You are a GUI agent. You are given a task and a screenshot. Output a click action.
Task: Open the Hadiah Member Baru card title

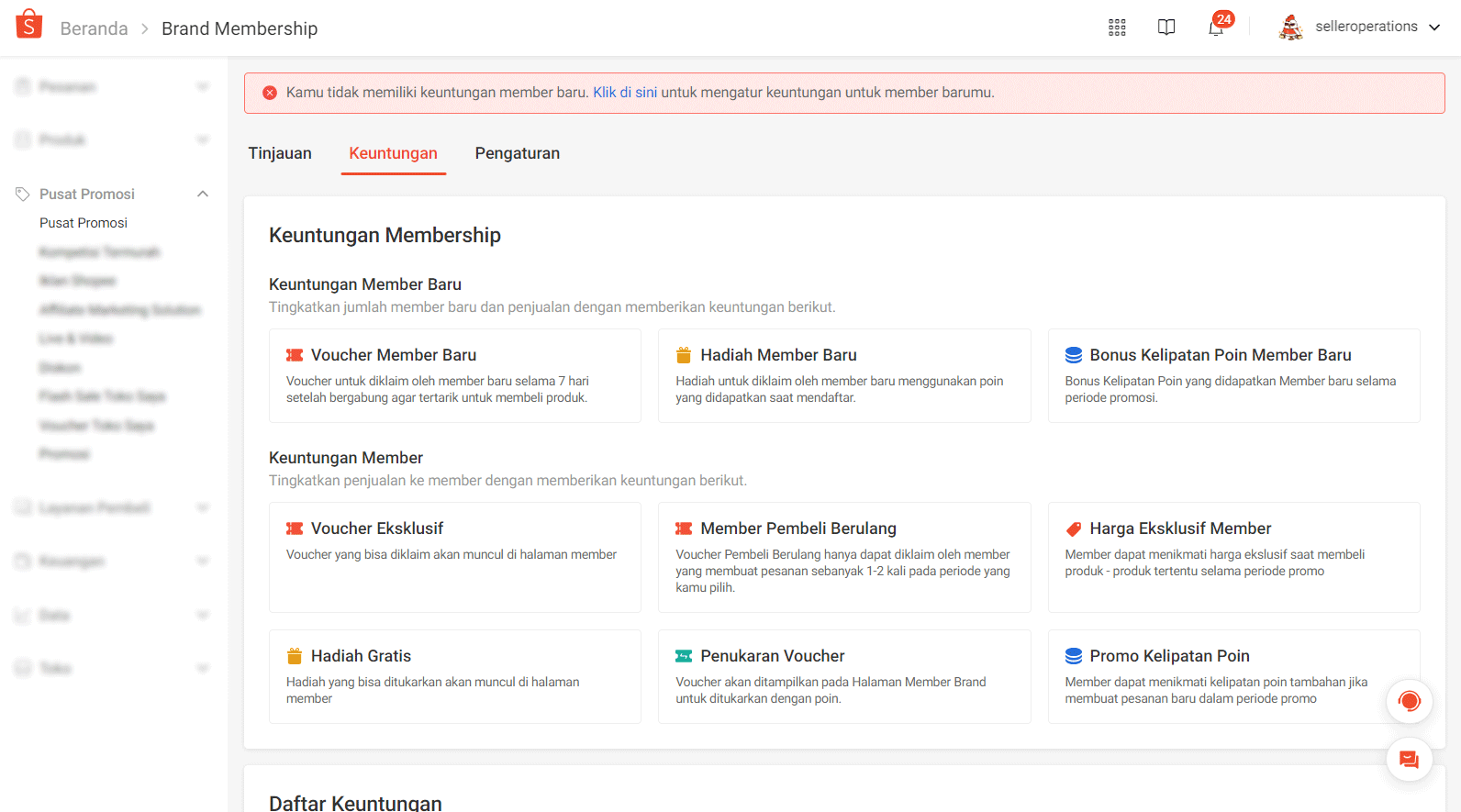(x=778, y=355)
